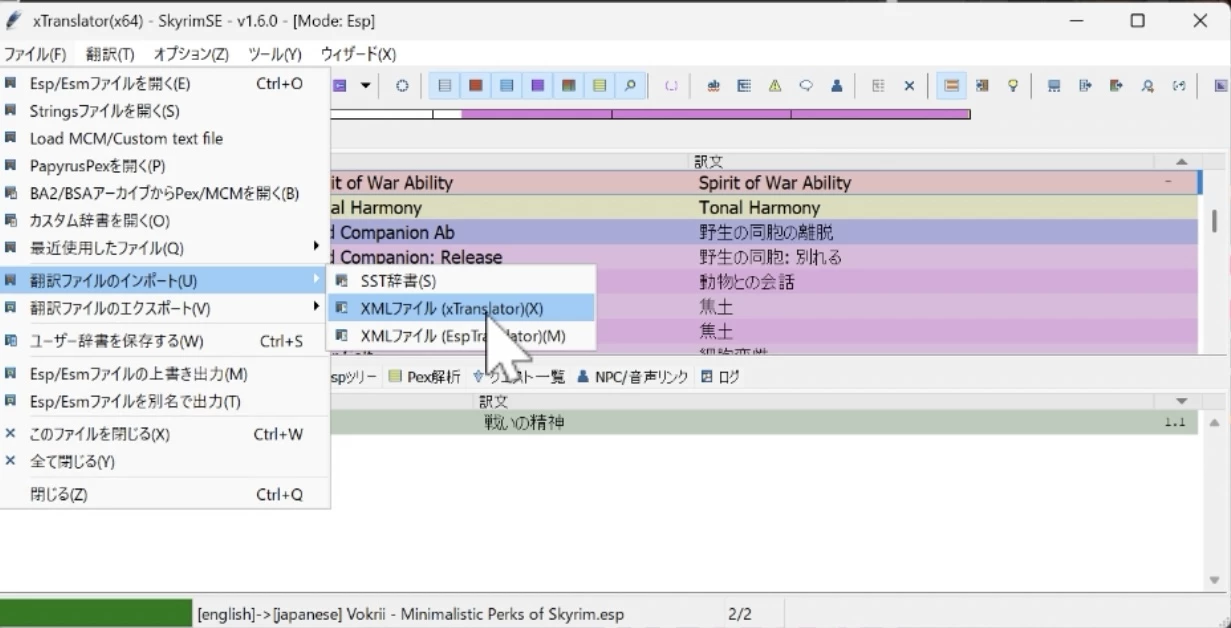Click the X icon in the toolbar
1231x628 pixels.
tap(909, 86)
